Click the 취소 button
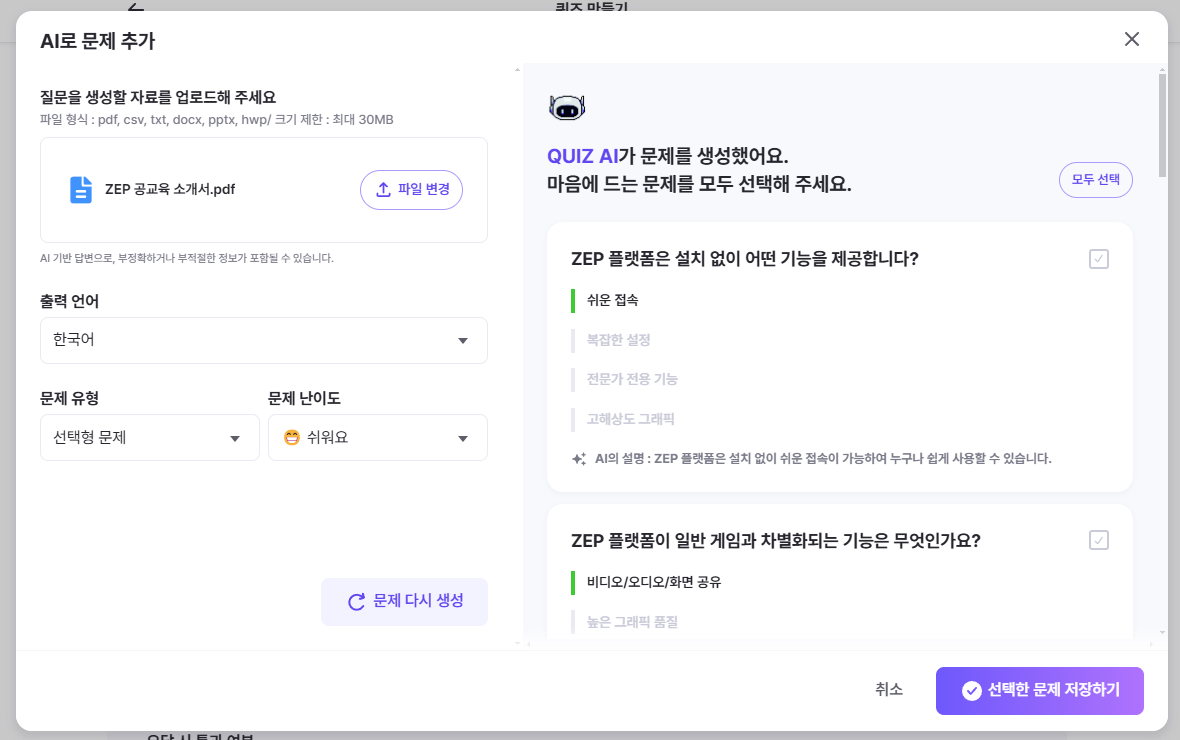Viewport: 1180px width, 740px height. coord(889,690)
